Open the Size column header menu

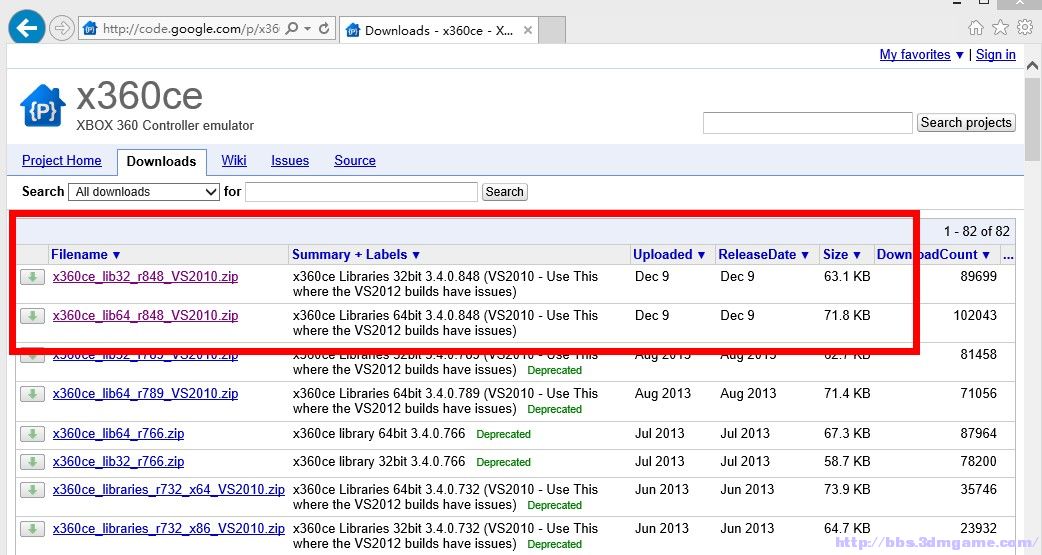pos(841,255)
